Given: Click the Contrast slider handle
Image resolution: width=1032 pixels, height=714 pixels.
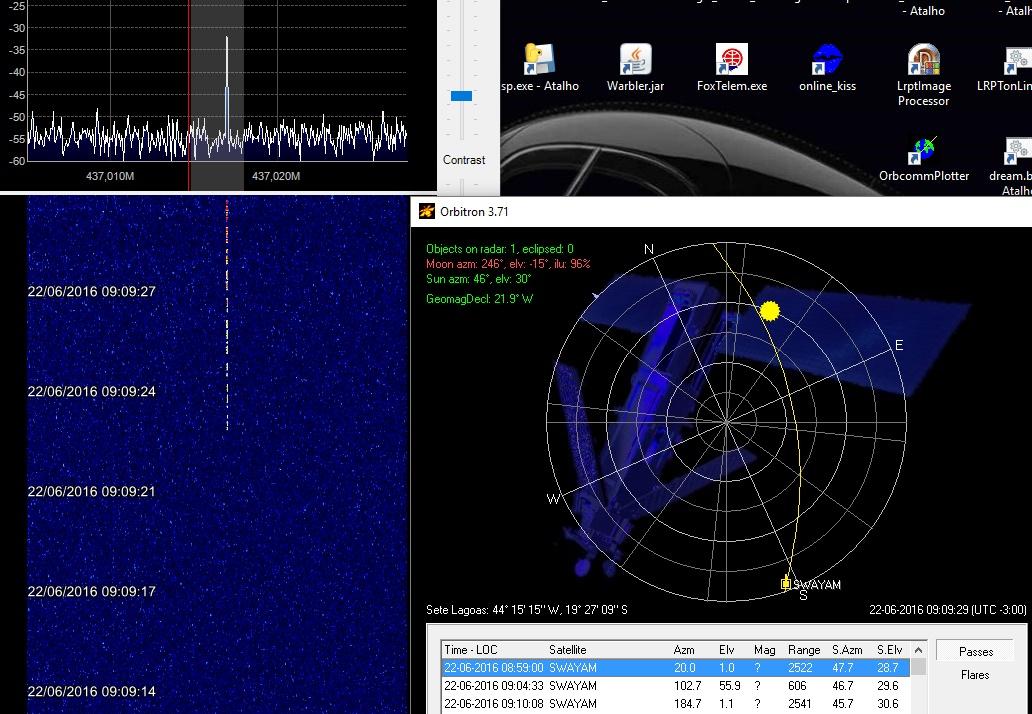Looking at the screenshot, I should pyautogui.click(x=461, y=96).
